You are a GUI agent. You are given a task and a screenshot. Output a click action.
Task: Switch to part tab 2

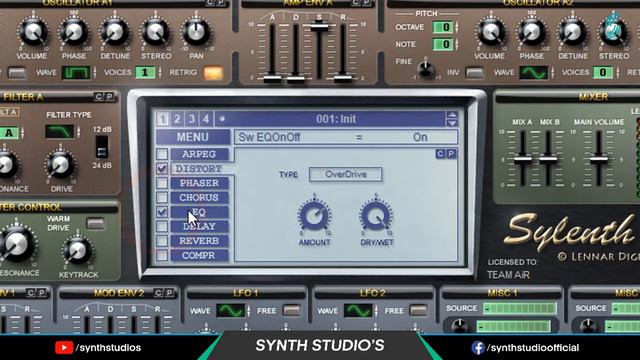coord(177,119)
